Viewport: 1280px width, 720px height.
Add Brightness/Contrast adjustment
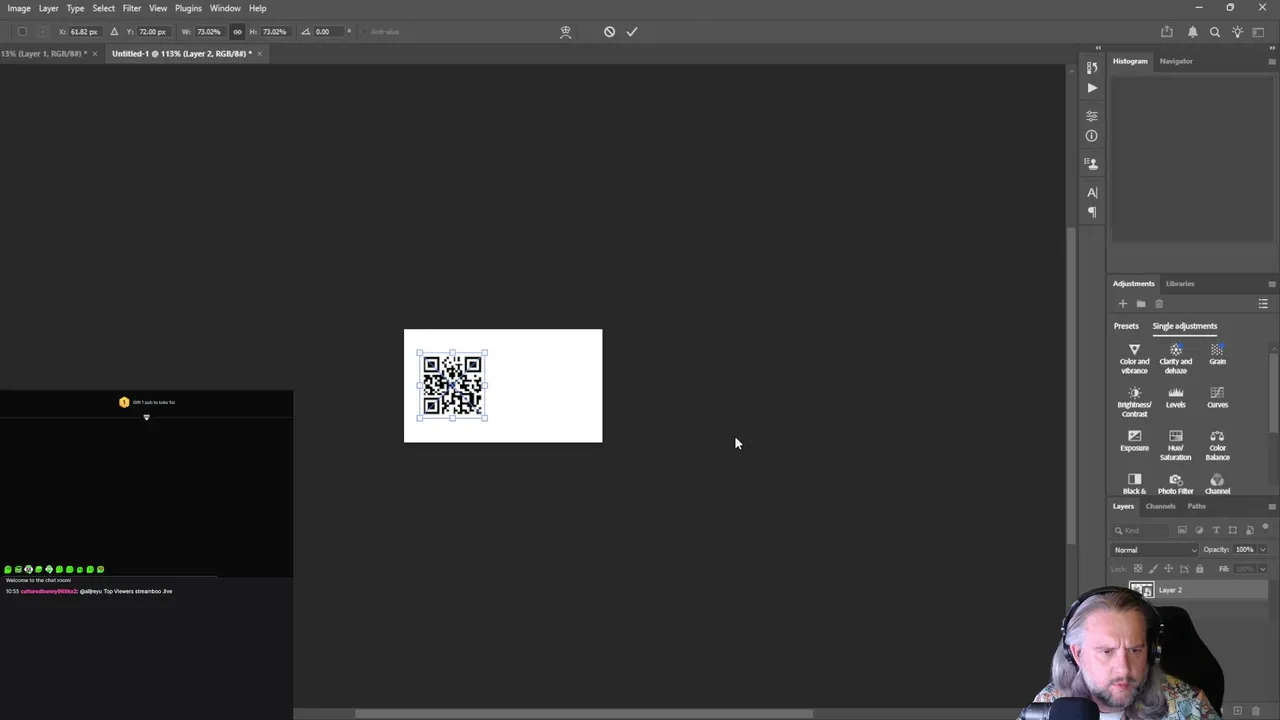pyautogui.click(x=1134, y=403)
